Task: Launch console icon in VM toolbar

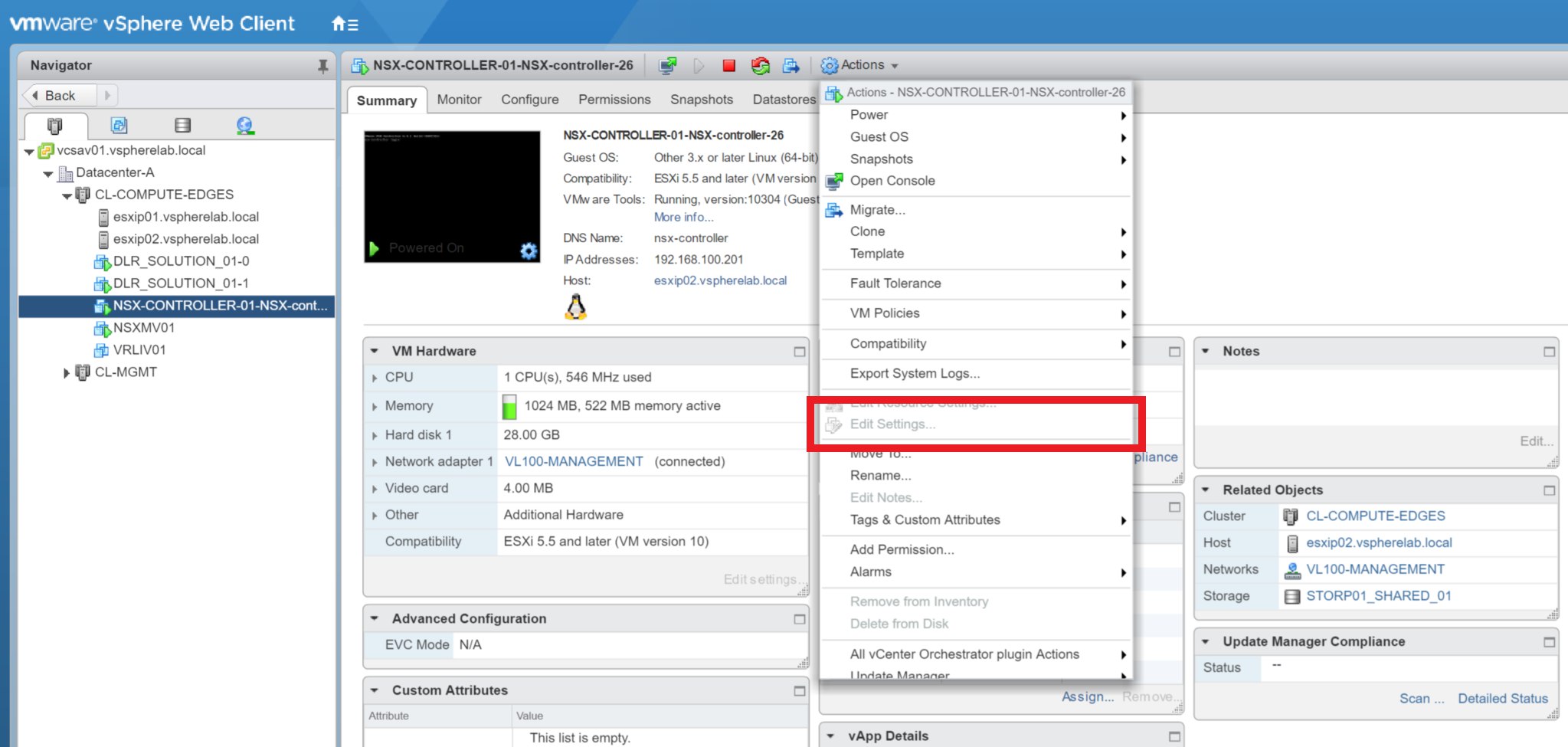Action: coord(668,66)
